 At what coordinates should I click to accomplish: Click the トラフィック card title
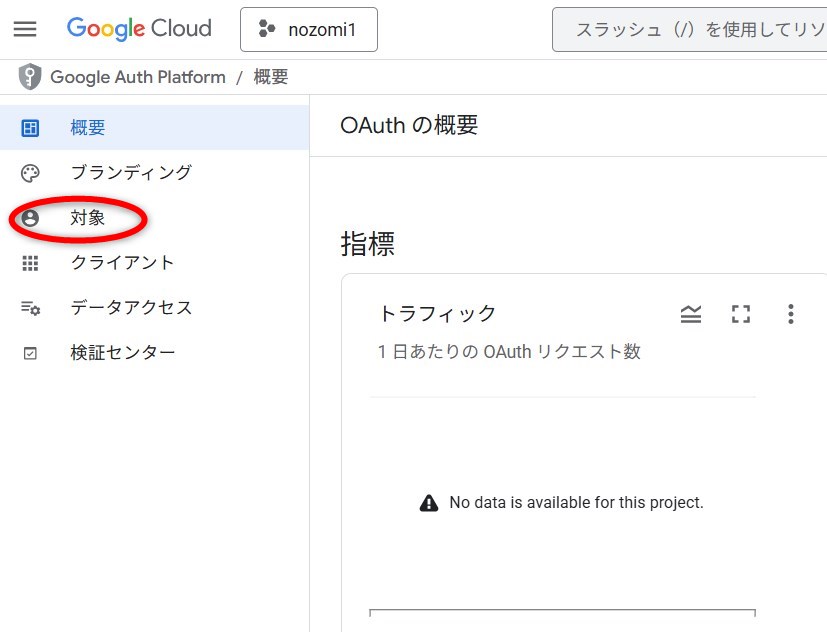[437, 314]
